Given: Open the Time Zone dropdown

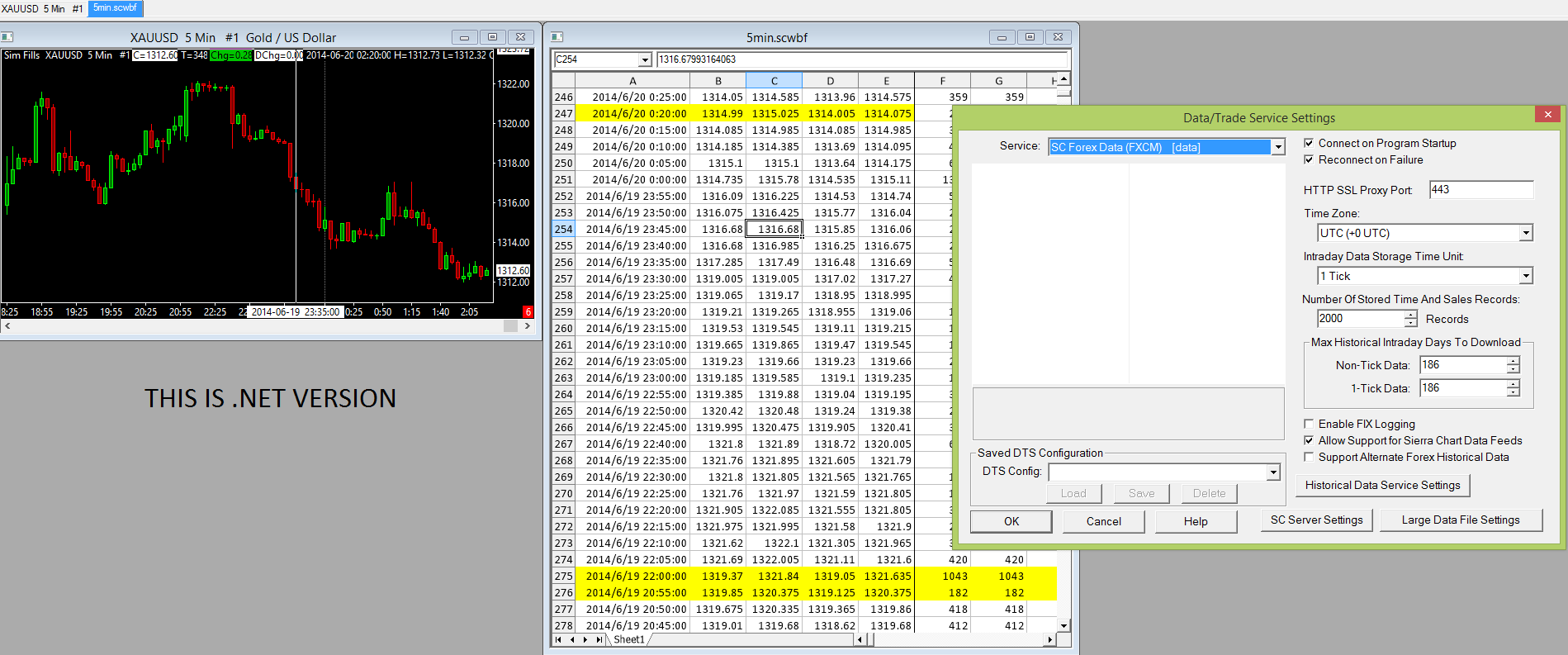Looking at the screenshot, I should click(x=1526, y=234).
